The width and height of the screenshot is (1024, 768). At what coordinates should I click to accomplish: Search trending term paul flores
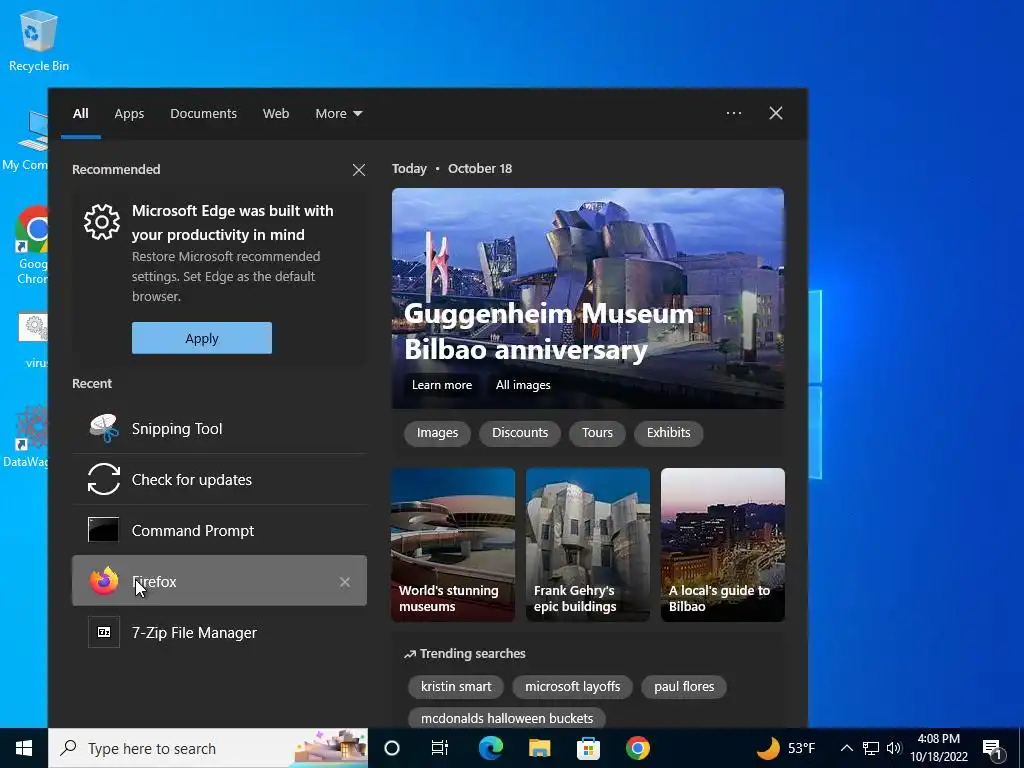coord(684,686)
